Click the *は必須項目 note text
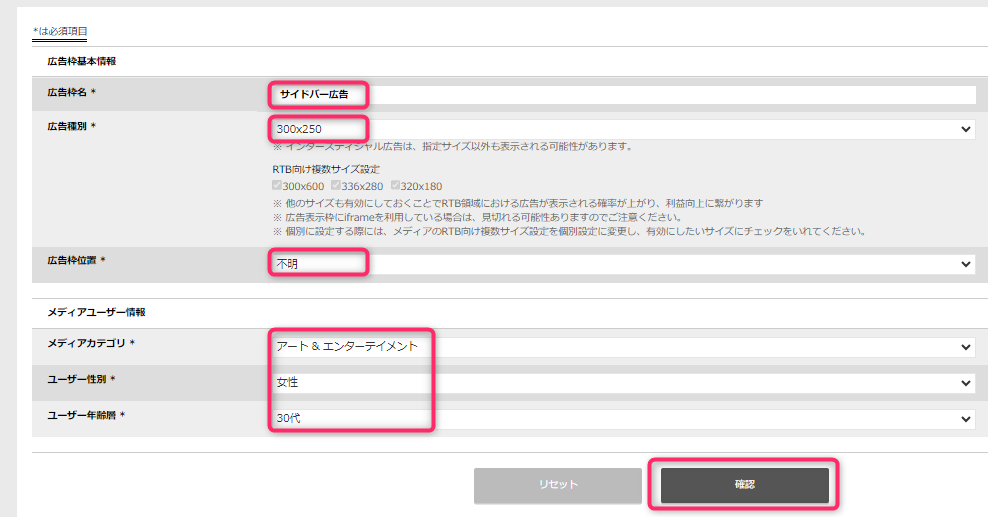Screen dimensions: 988x517 pos(60,32)
